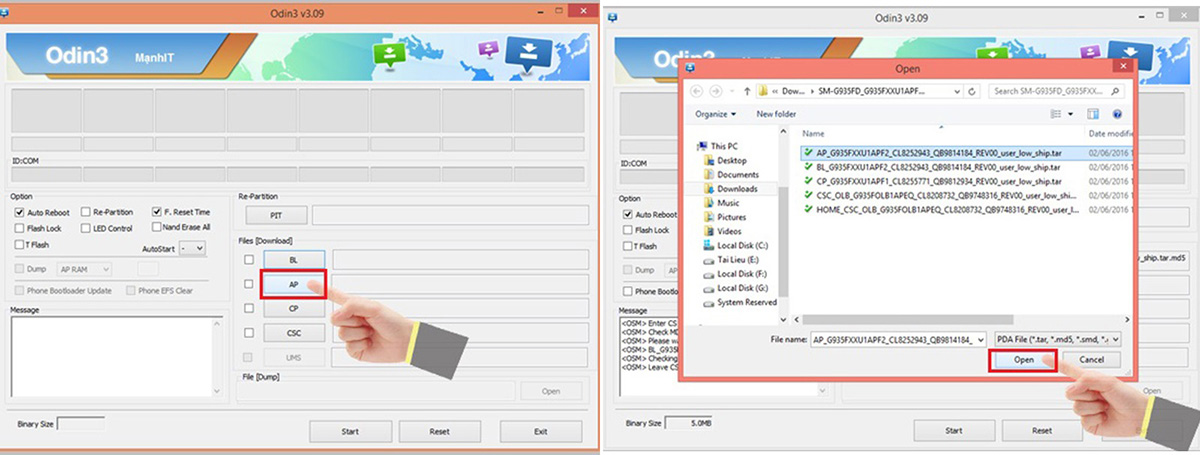Click Reset in left Odin3 window
Image resolution: width=1200 pixels, height=455 pixels.
coord(439,431)
